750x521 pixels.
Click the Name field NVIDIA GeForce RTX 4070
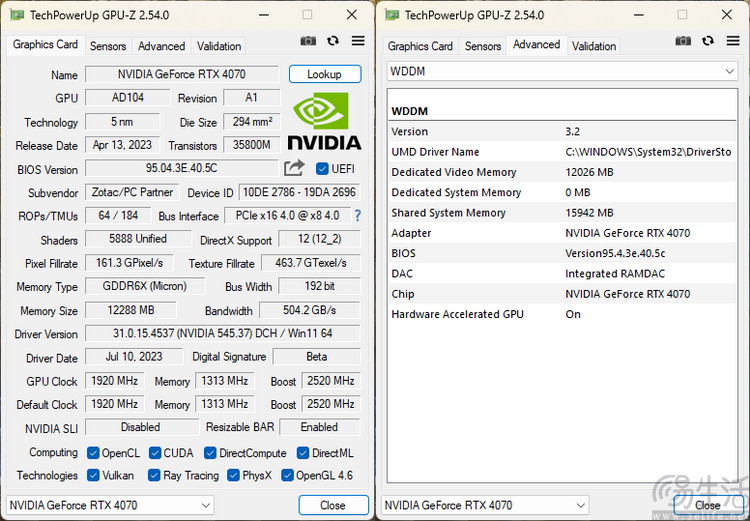pyautogui.click(x=182, y=75)
